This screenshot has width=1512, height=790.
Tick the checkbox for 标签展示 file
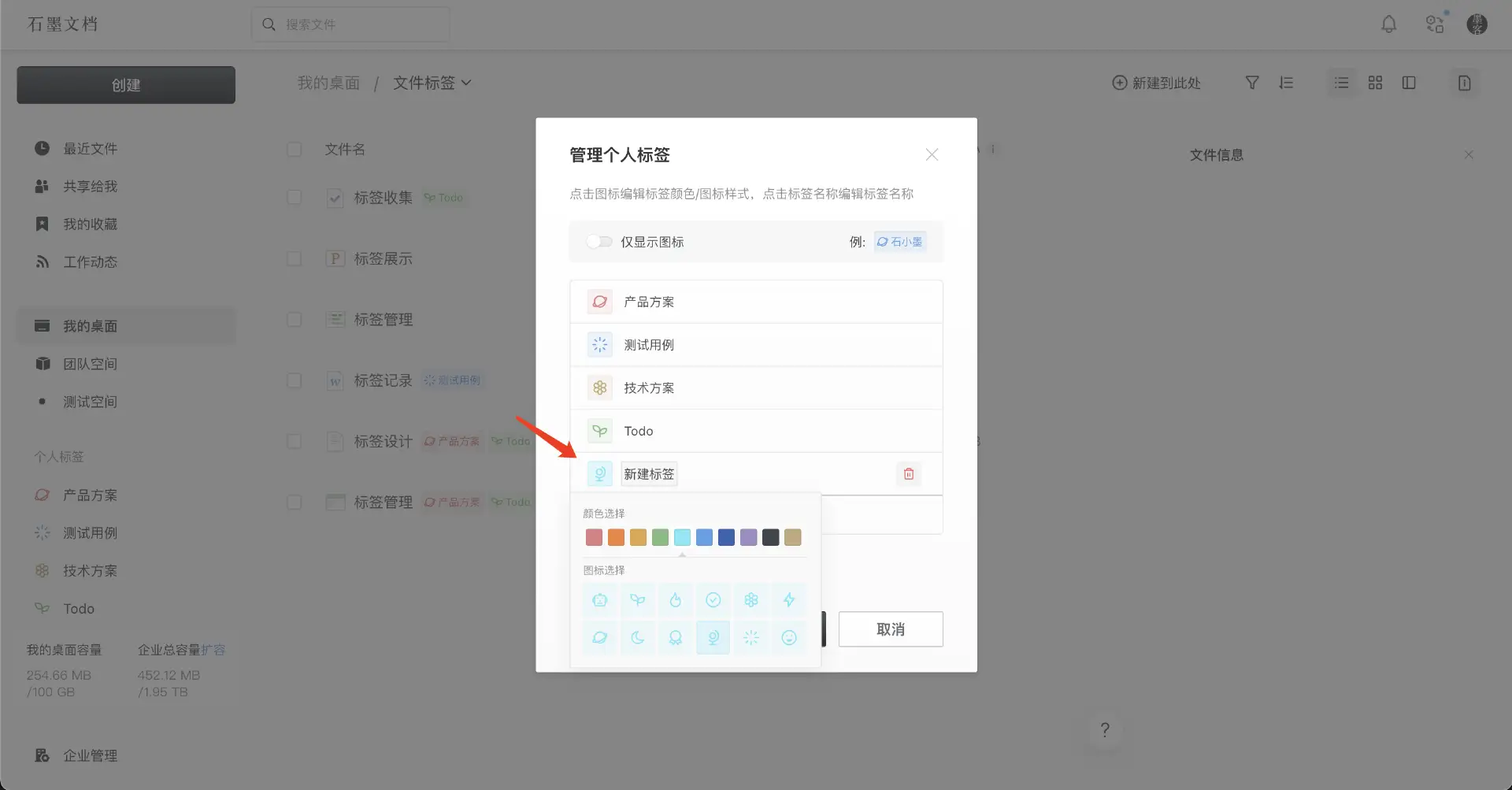[x=295, y=258]
